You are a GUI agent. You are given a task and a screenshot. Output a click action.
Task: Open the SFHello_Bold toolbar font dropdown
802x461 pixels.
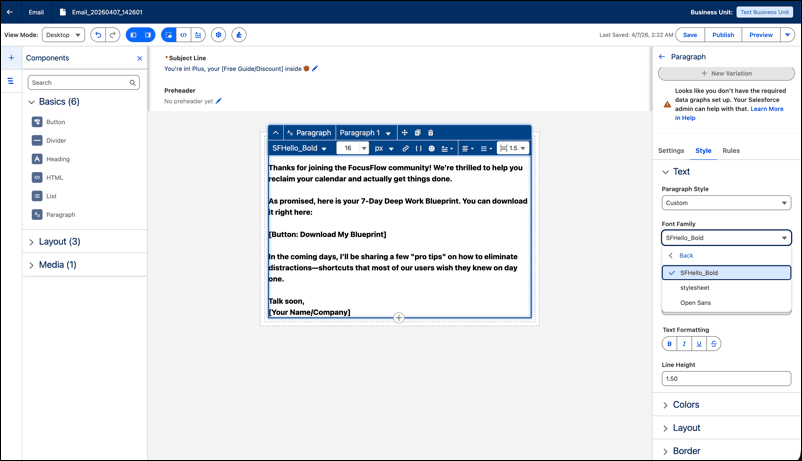pyautogui.click(x=299, y=148)
